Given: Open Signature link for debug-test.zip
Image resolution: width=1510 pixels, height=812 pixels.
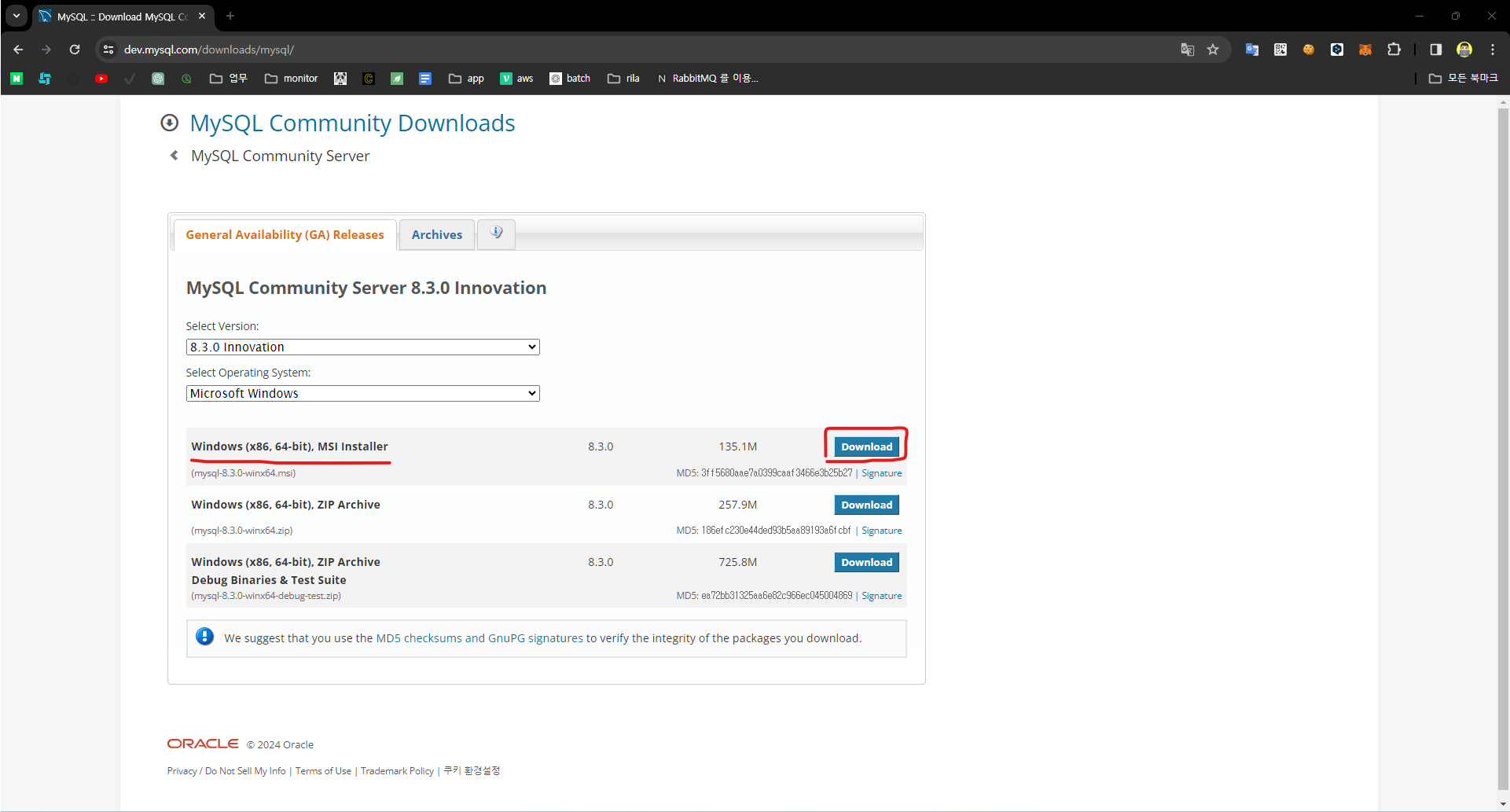Looking at the screenshot, I should click(881, 596).
